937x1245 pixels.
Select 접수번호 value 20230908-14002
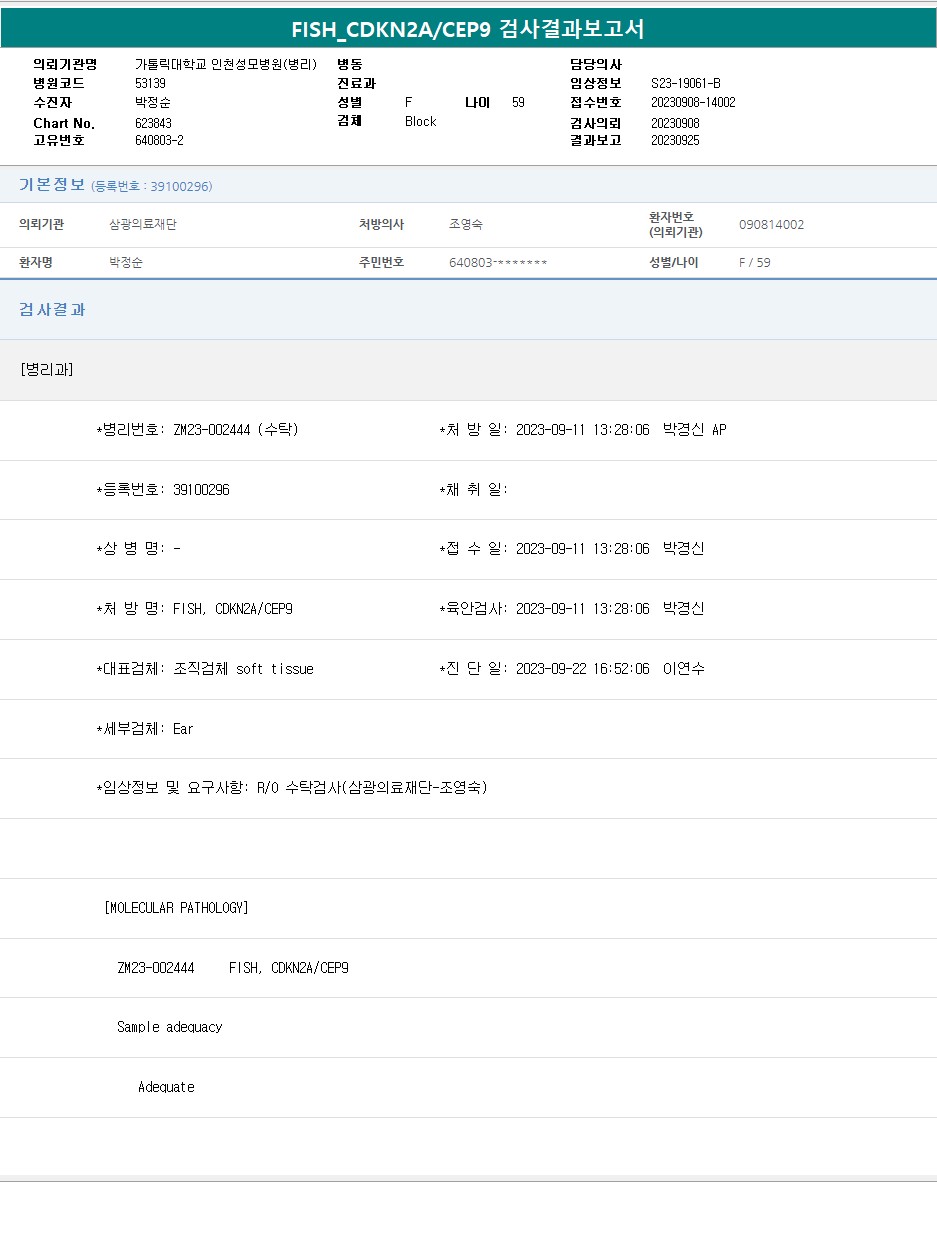click(692, 103)
